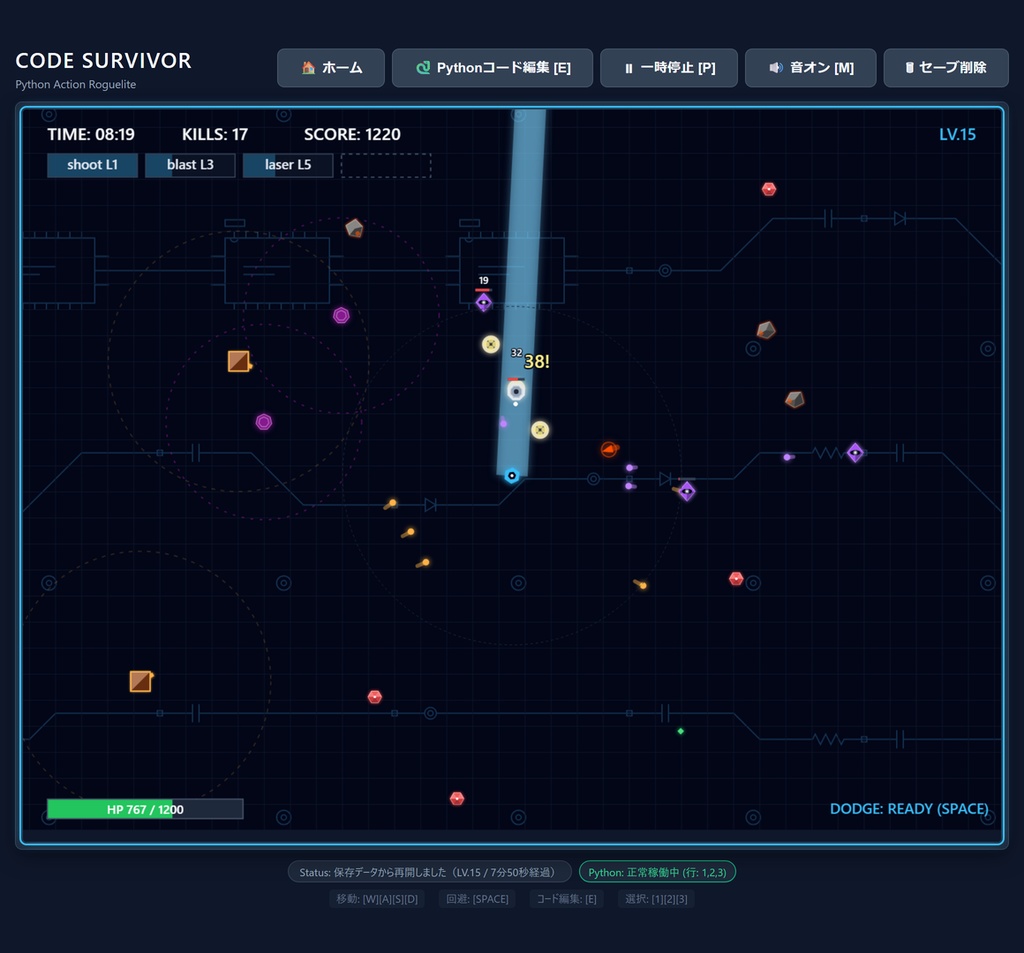Click the HP 767 / 1200 health bar
1024x953 pixels.
(145, 809)
